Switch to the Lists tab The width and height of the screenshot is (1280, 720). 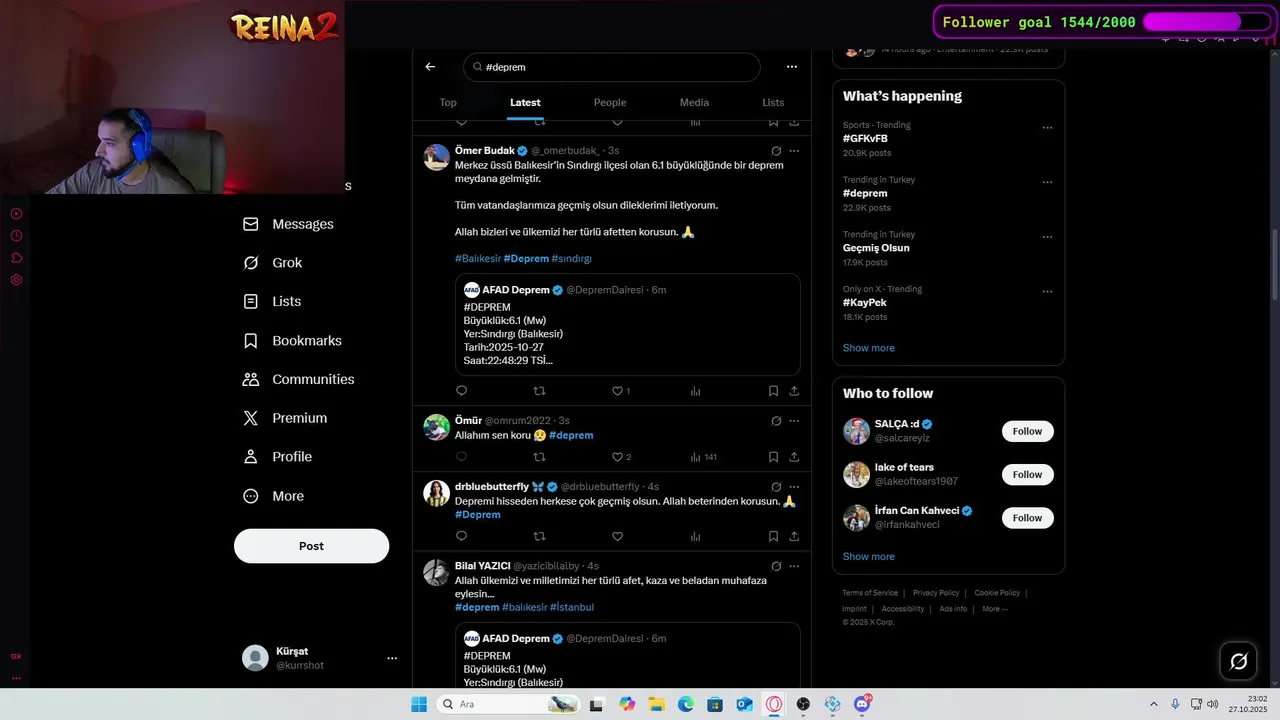(773, 102)
